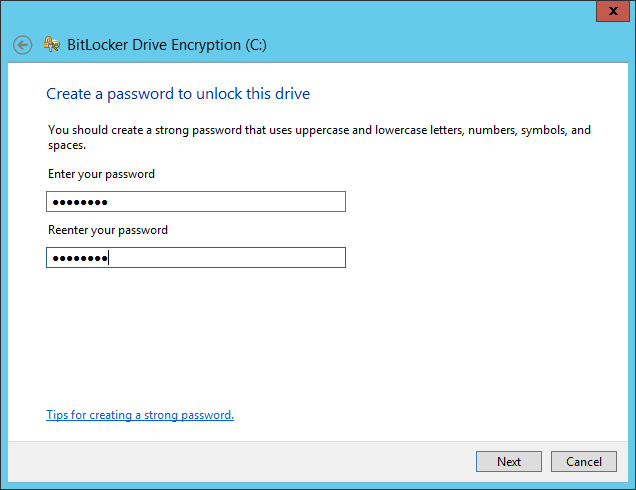636x490 pixels.
Task: Open 'Tips for creating a strong password' link
Action: [x=140, y=415]
